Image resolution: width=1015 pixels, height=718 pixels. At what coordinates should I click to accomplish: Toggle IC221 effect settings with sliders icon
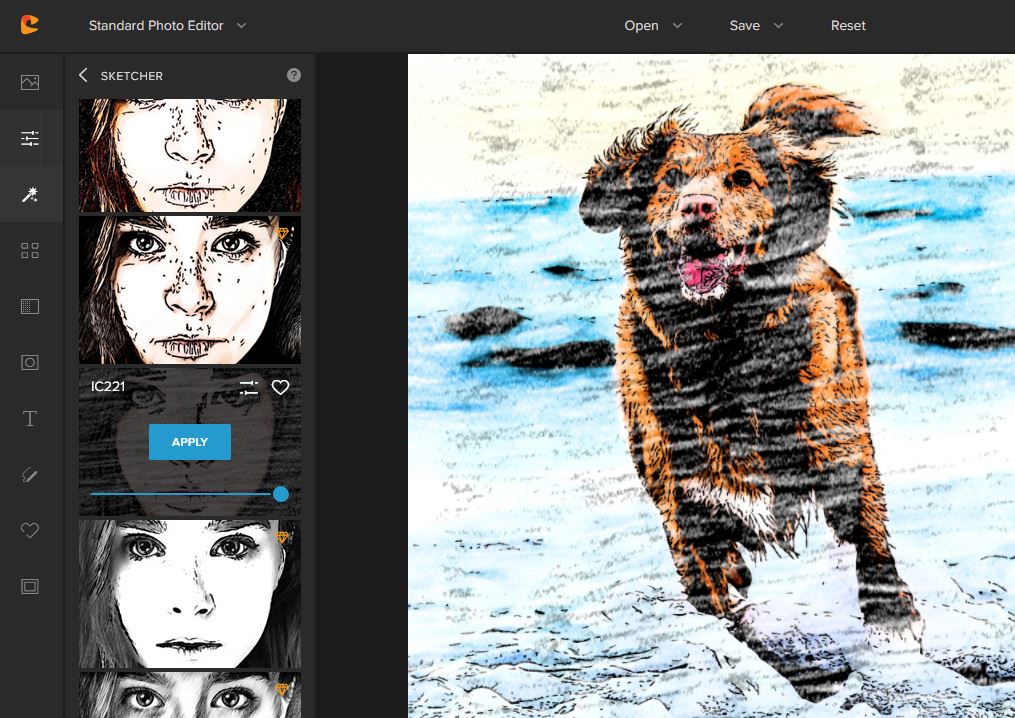pyautogui.click(x=248, y=388)
